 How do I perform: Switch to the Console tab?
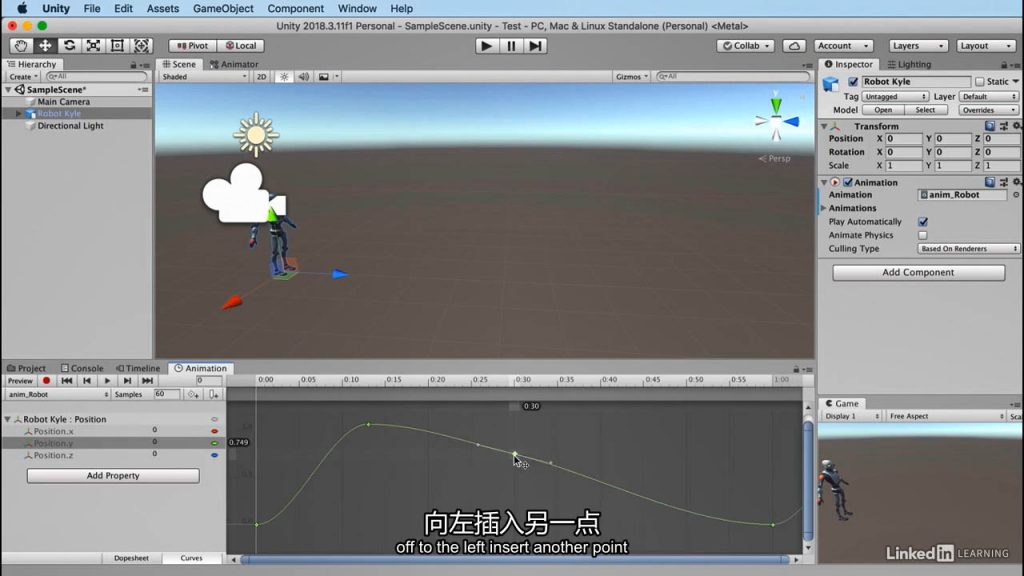click(82, 368)
